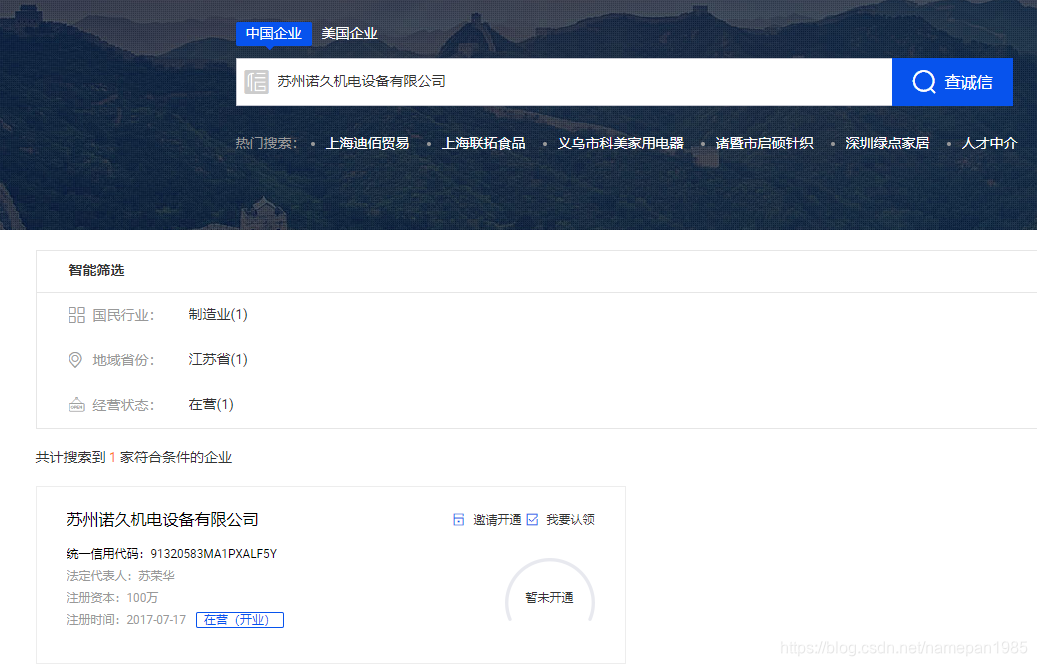Open the 深圳绿点家居 hot search
The width and height of the screenshot is (1037, 666).
pyautogui.click(x=886, y=143)
